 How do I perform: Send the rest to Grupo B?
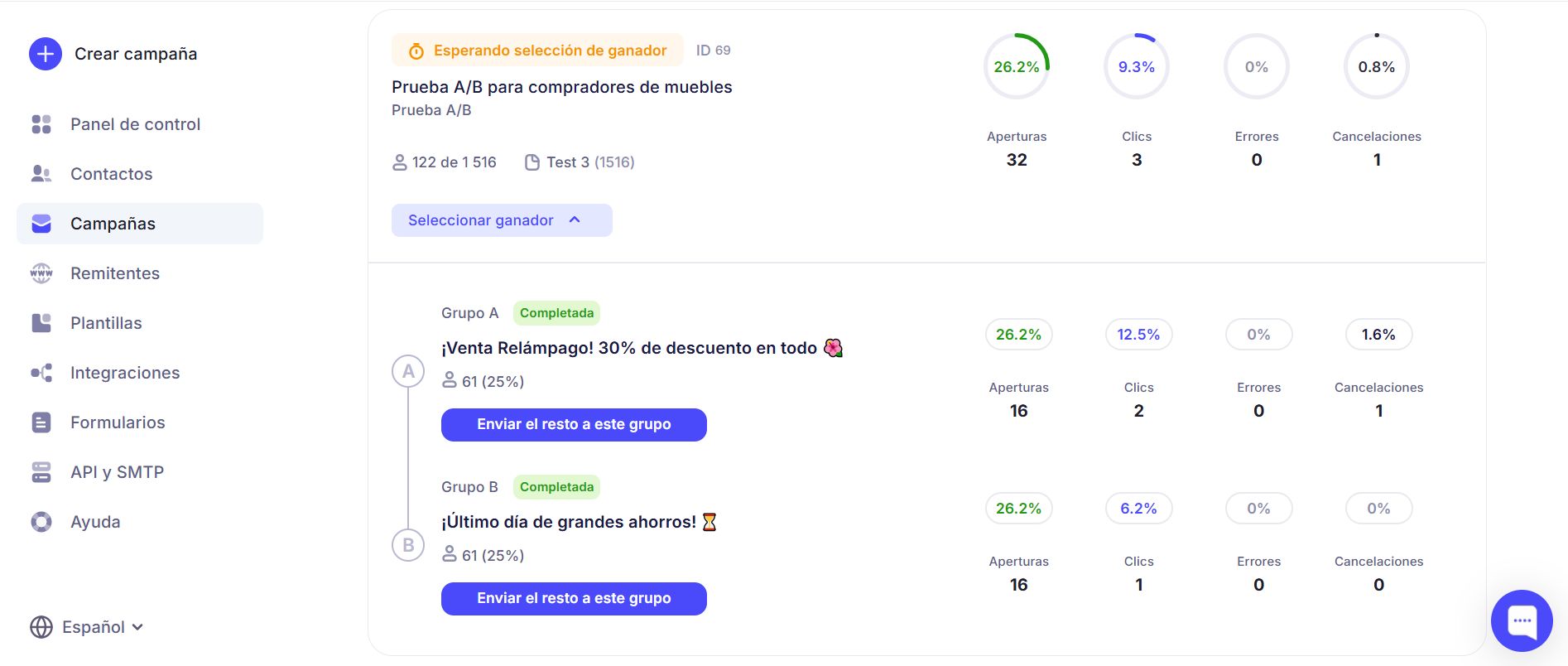click(x=574, y=599)
